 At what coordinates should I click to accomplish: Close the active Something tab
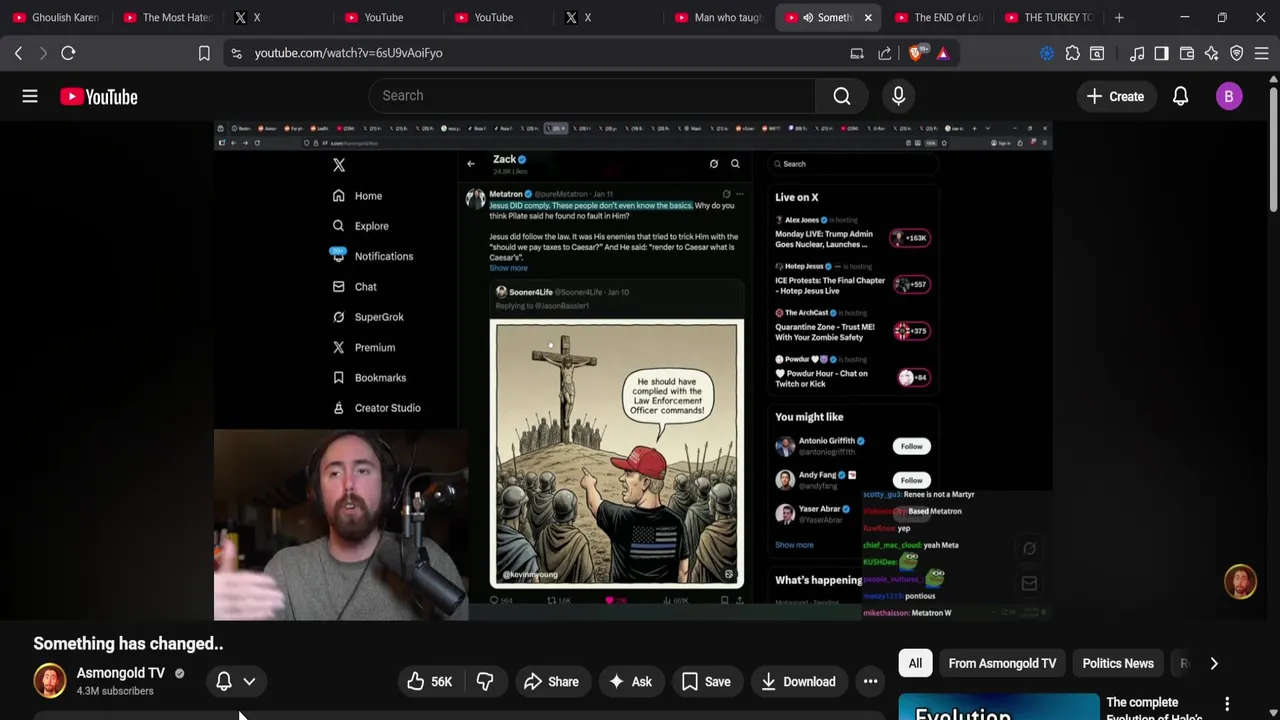(x=868, y=17)
